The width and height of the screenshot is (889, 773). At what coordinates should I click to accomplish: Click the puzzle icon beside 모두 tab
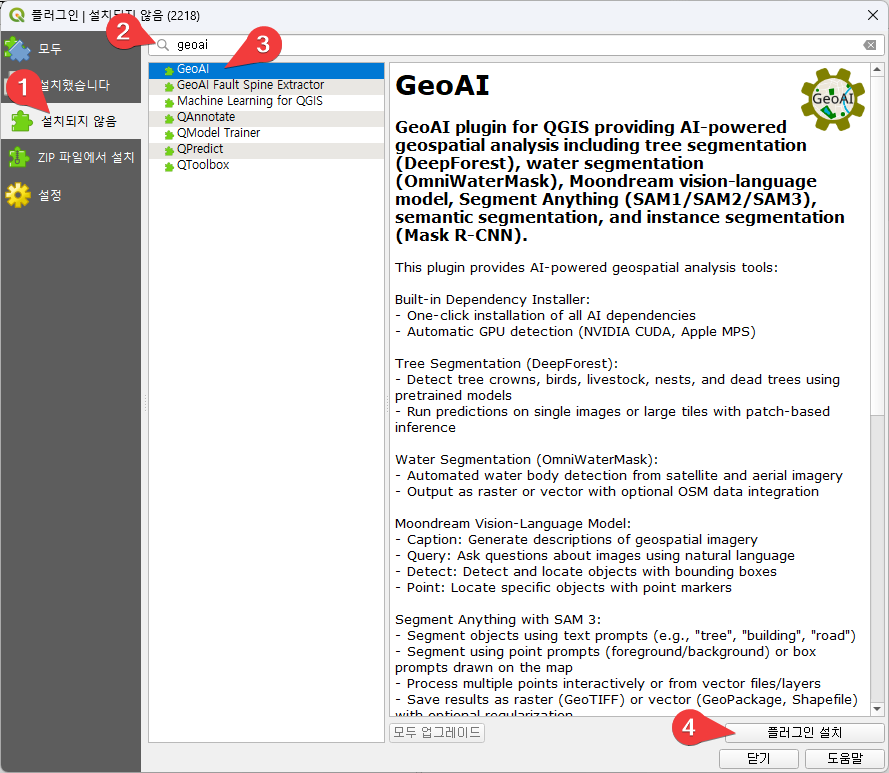(x=18, y=49)
